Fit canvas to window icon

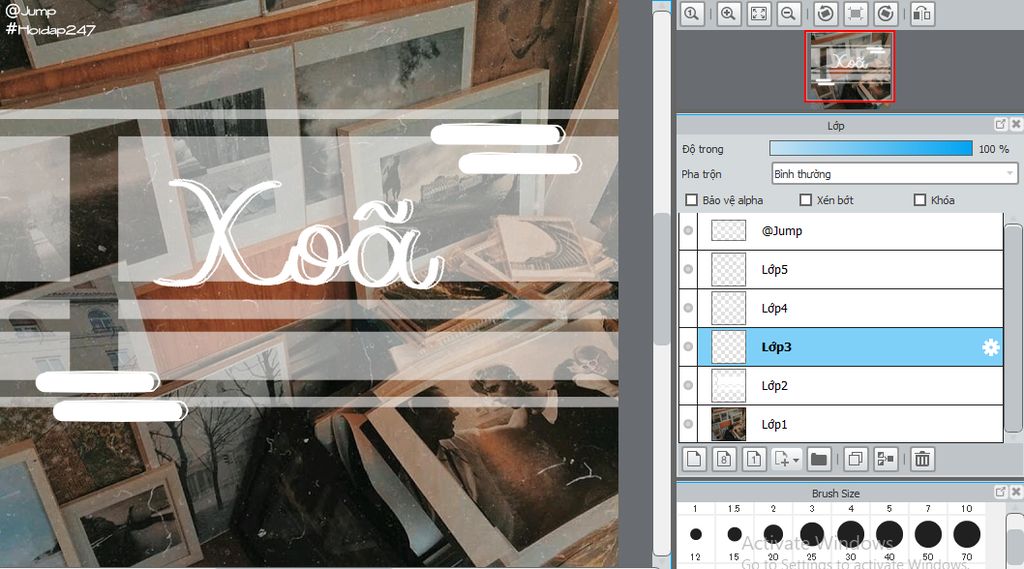[x=759, y=14]
